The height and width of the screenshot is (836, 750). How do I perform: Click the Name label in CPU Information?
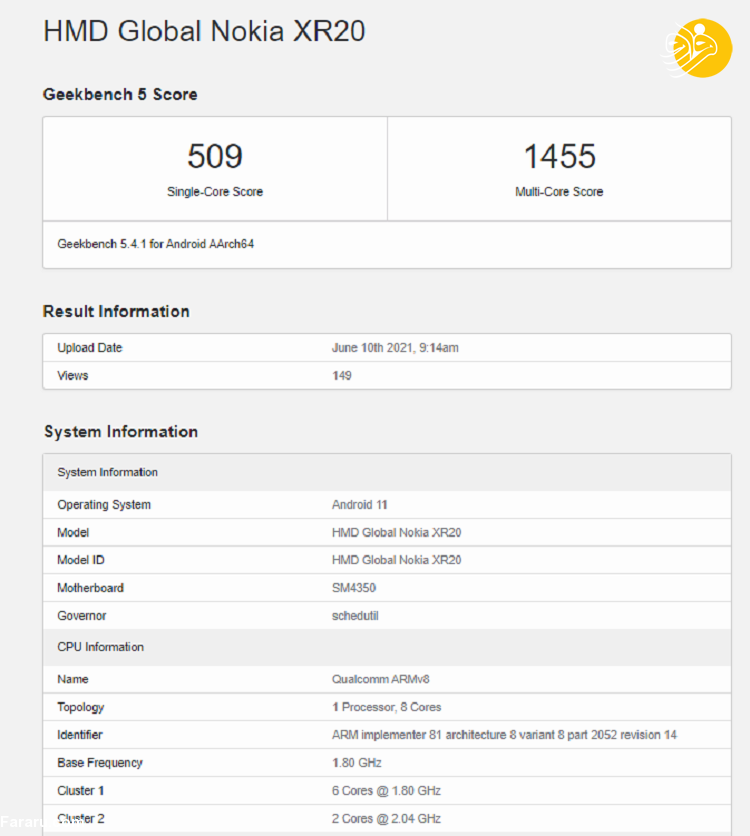click(x=73, y=679)
